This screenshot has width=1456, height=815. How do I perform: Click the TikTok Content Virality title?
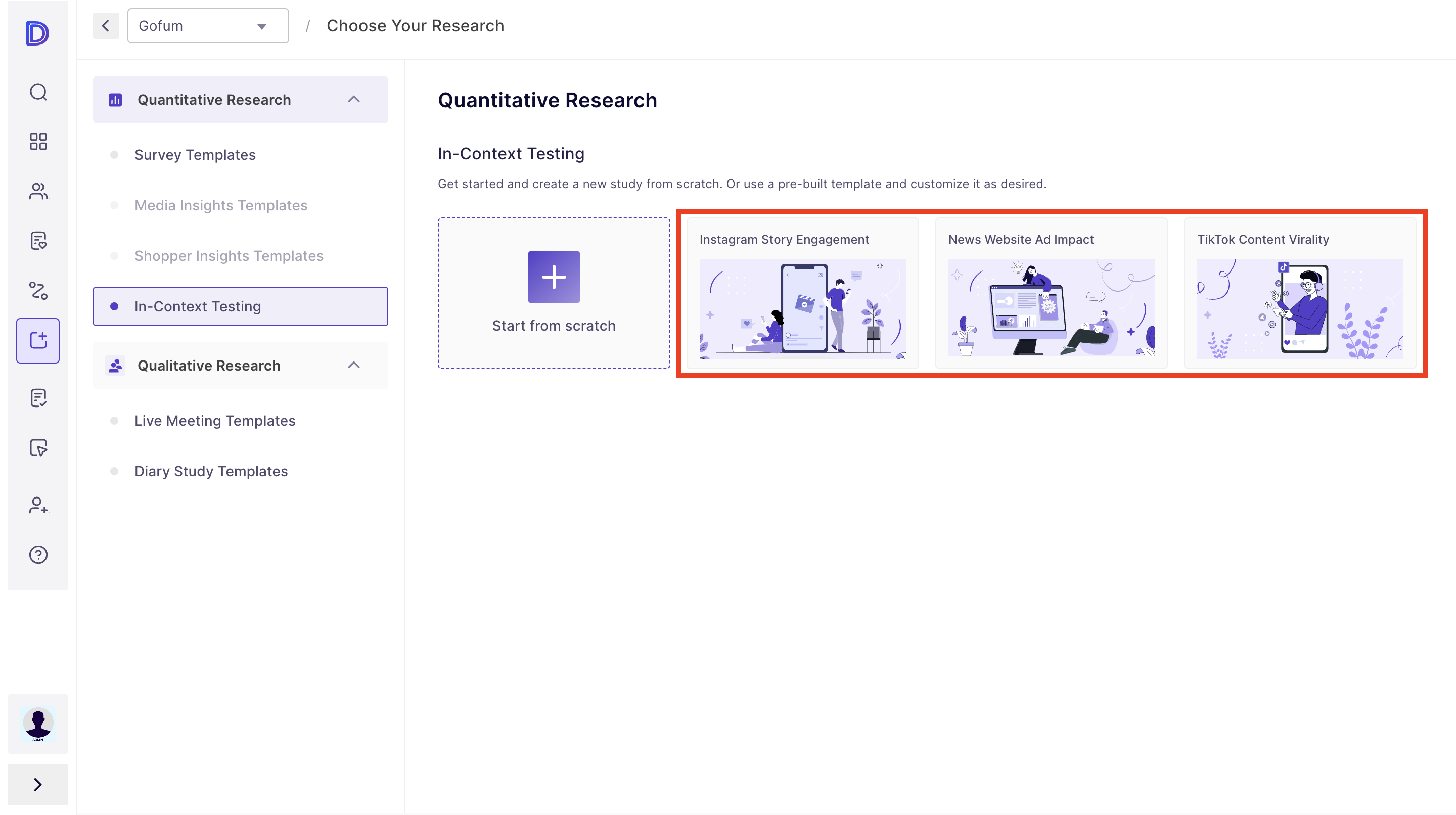(1263, 240)
